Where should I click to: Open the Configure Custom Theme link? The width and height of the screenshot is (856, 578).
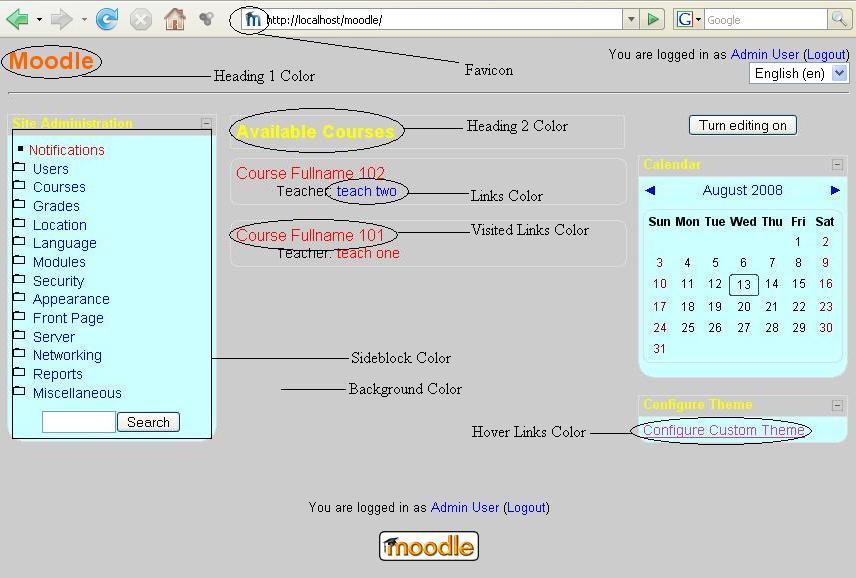tap(723, 430)
